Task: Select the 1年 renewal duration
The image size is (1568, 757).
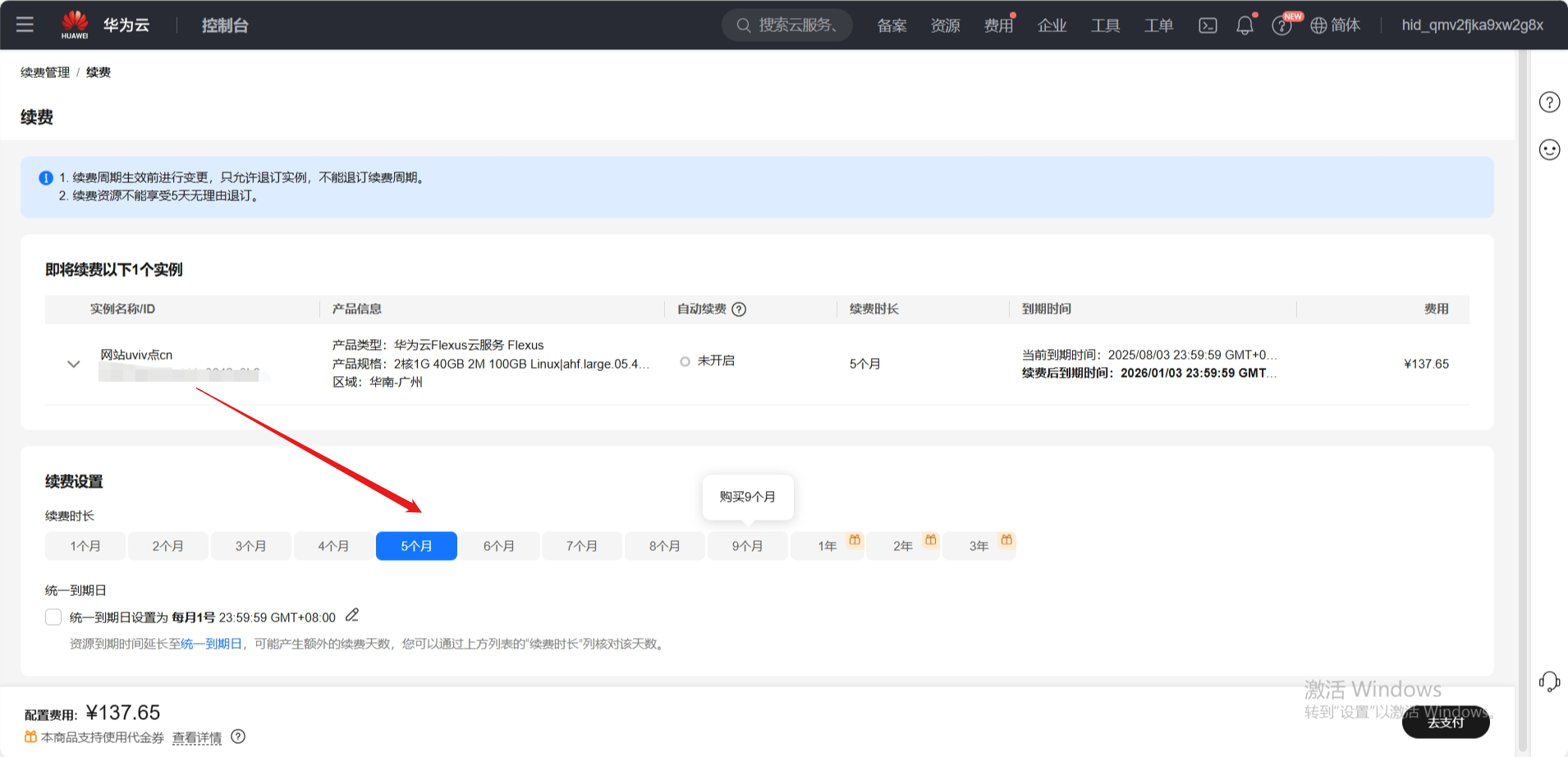Action: 827,546
